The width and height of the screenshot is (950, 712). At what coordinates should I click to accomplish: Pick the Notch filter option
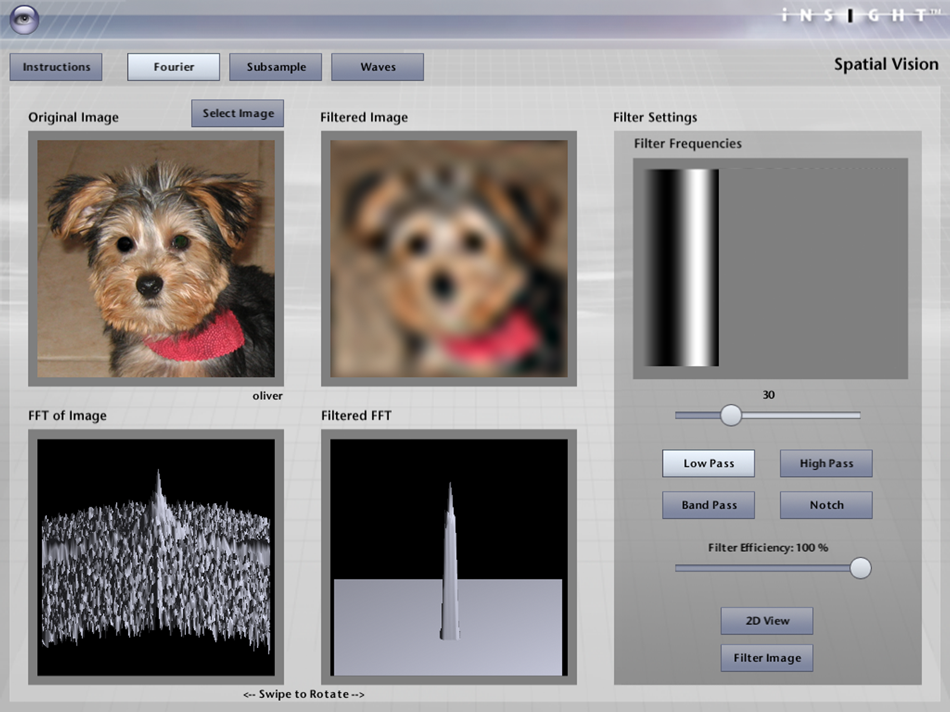(826, 505)
